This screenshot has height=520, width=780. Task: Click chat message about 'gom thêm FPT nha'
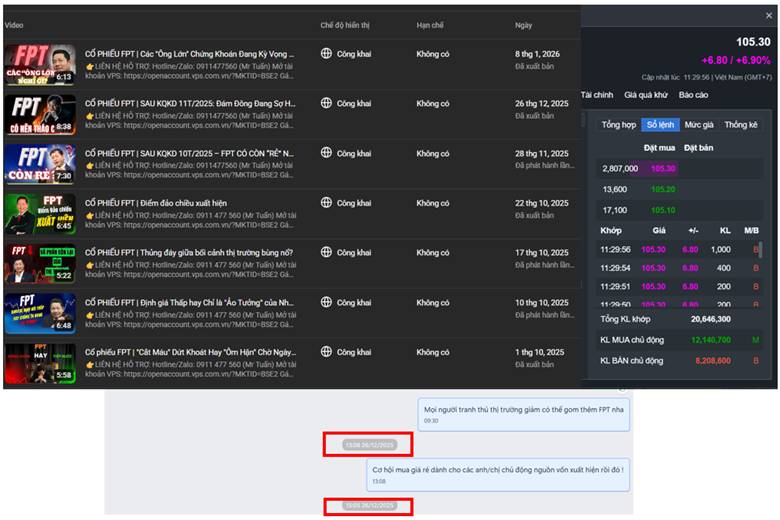pos(524,414)
